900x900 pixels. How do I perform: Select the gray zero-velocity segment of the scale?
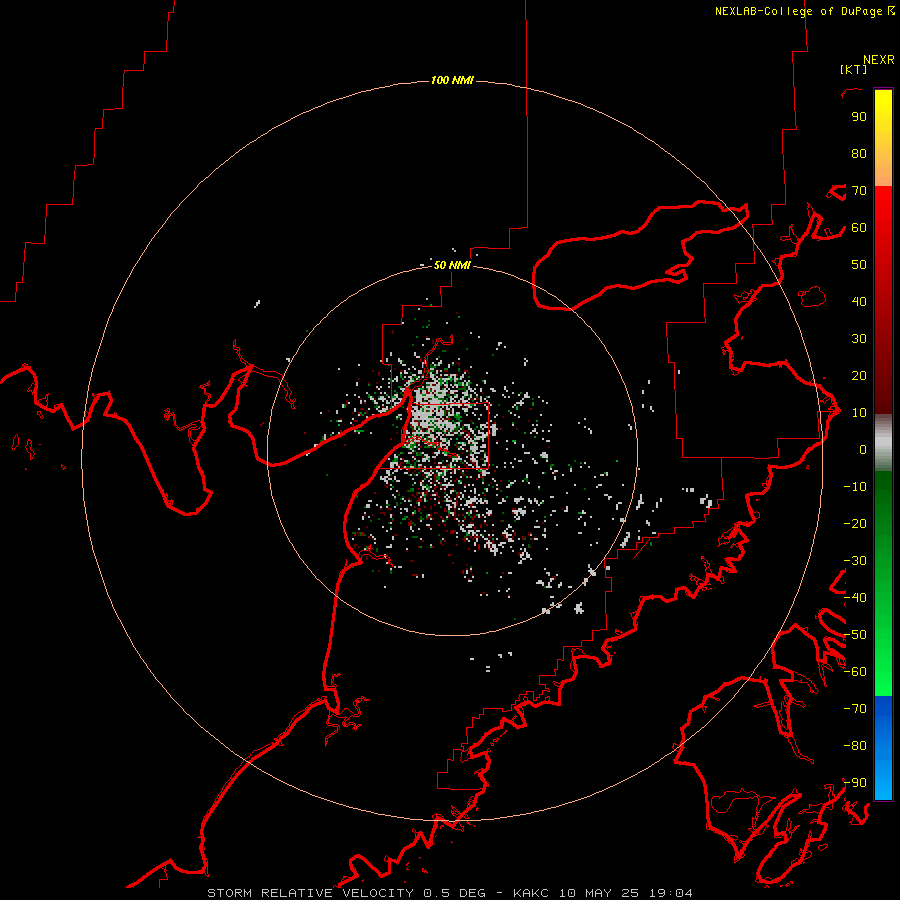click(883, 443)
